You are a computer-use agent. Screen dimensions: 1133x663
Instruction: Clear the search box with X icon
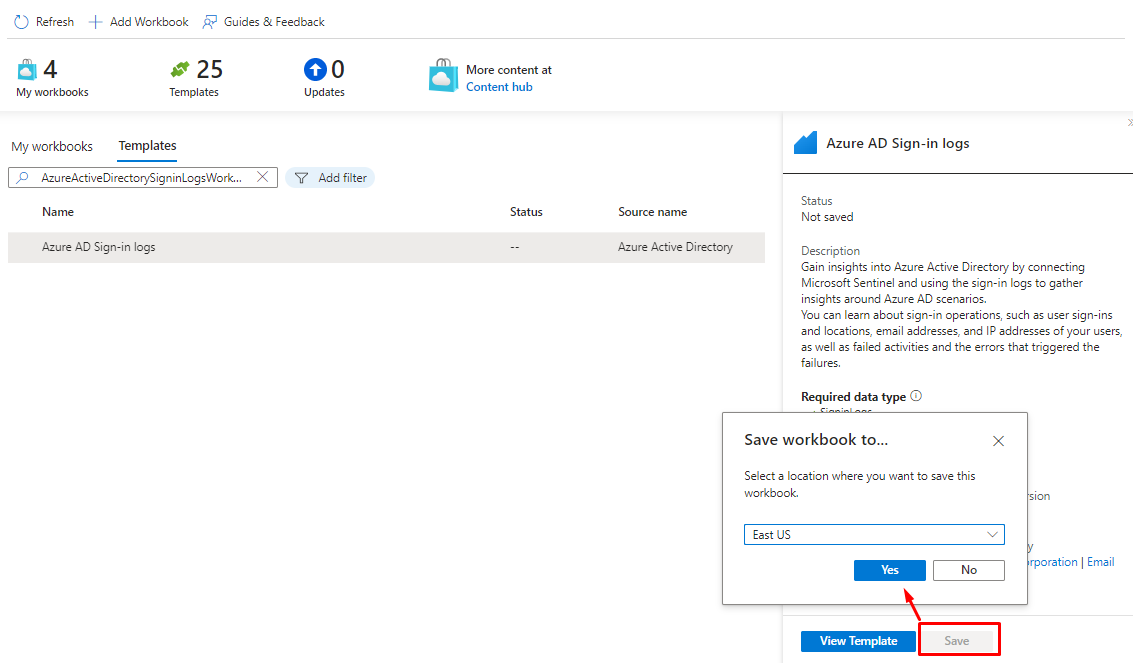pyautogui.click(x=263, y=177)
